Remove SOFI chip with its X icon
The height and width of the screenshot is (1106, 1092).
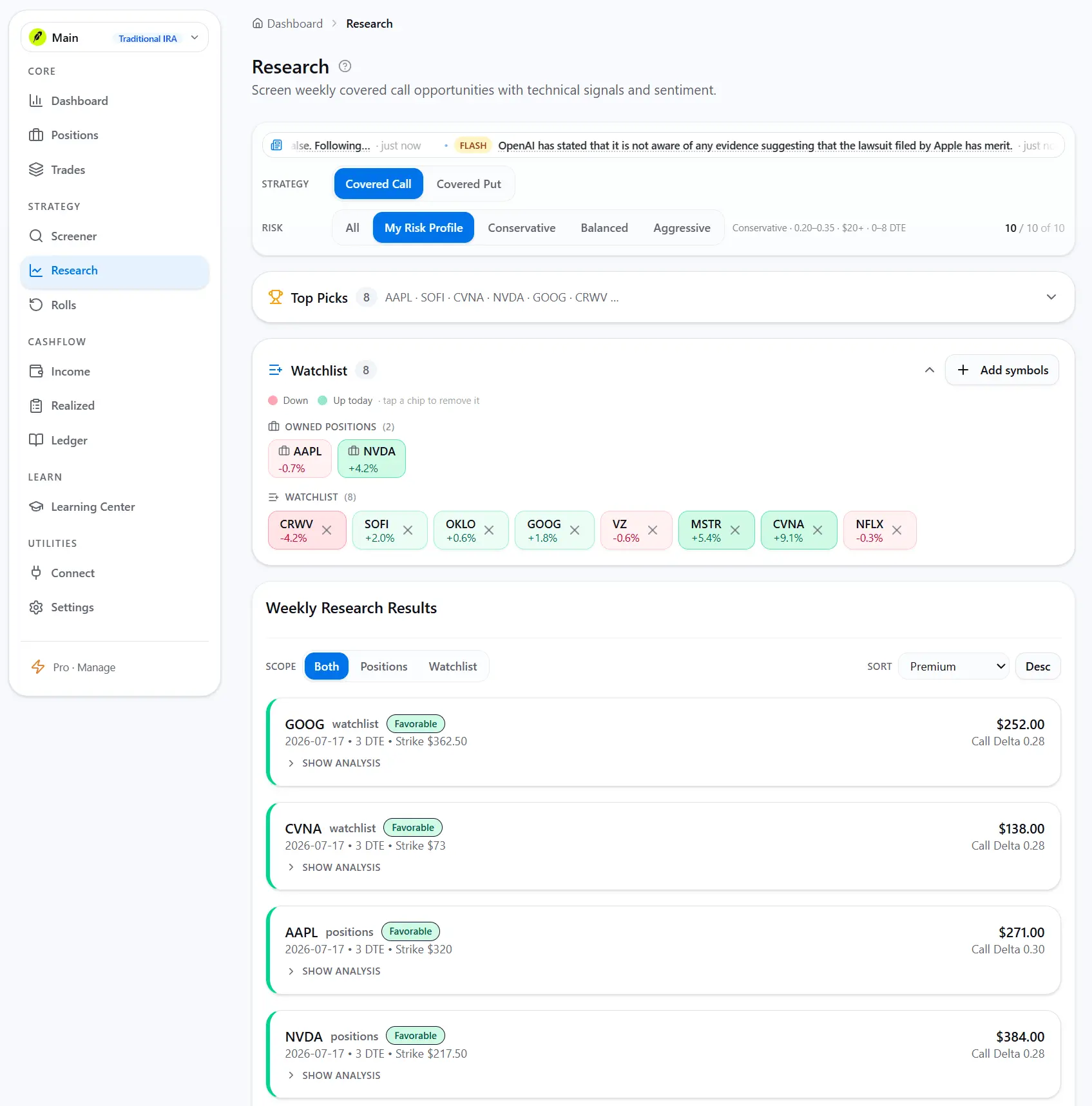408,530
